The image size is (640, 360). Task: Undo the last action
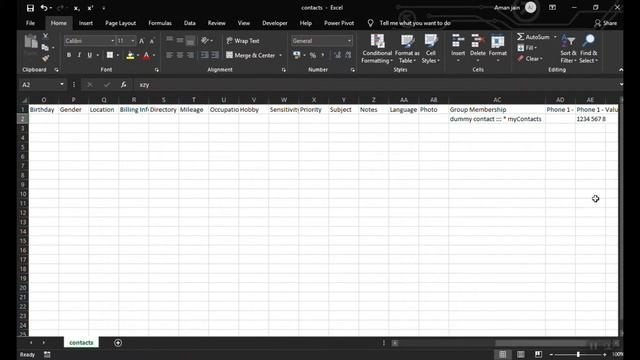pyautogui.click(x=43, y=8)
